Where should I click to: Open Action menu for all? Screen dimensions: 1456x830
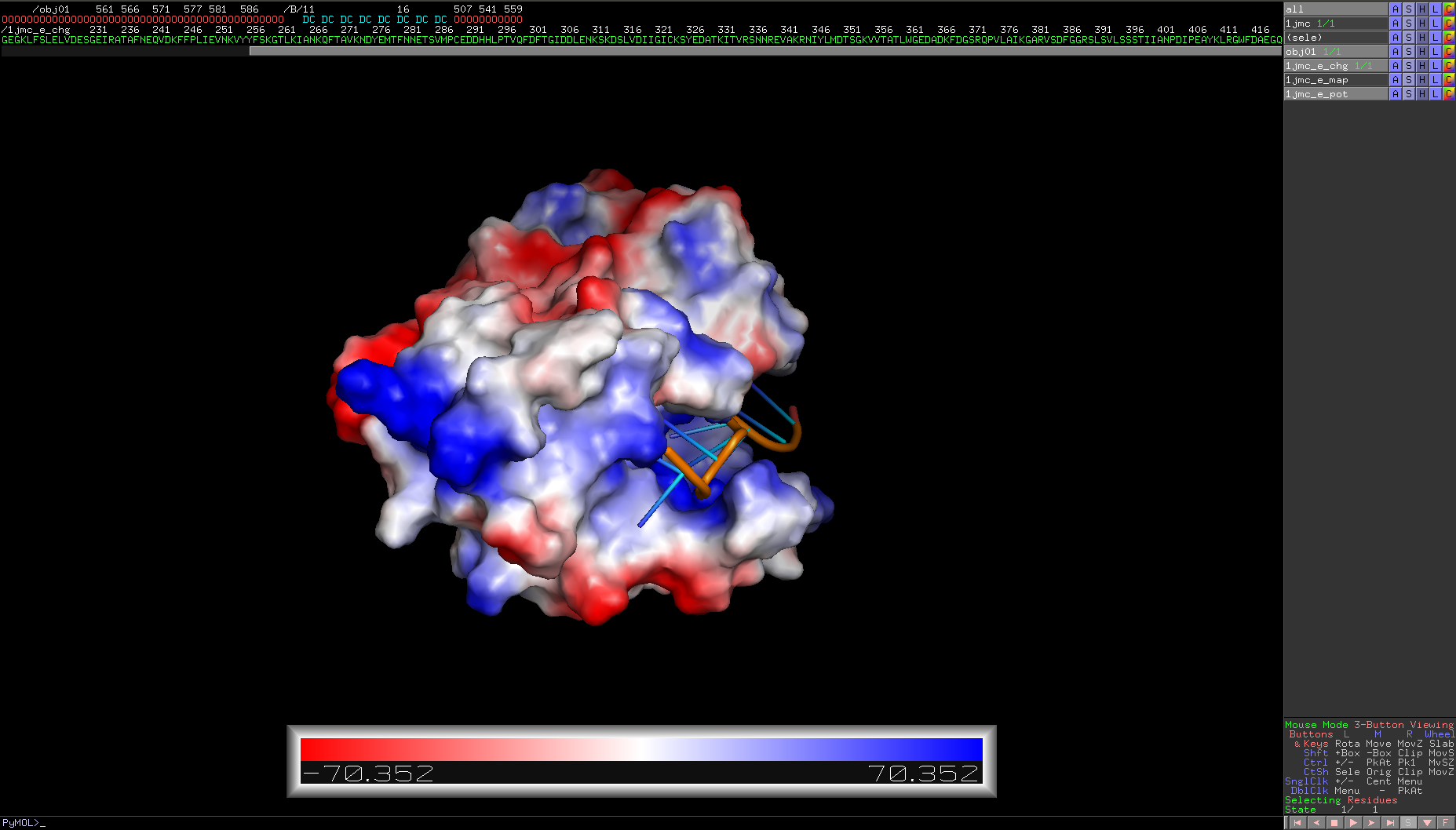click(x=1396, y=9)
